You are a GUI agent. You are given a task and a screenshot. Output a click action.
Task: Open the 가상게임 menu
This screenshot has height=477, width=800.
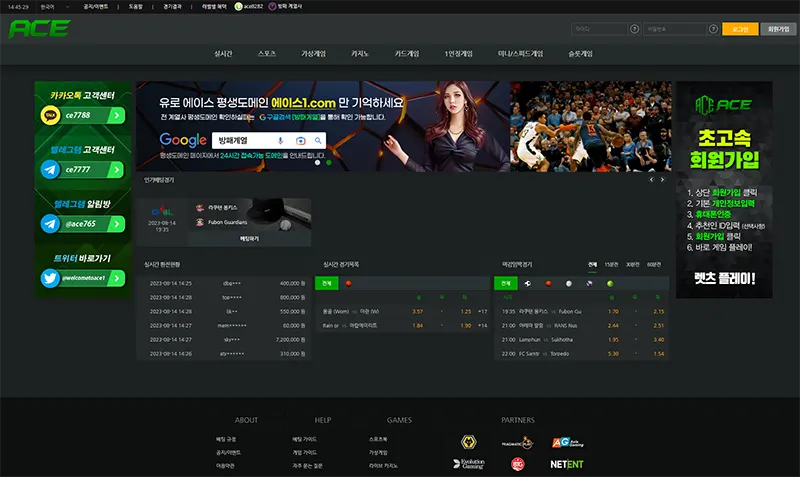click(313, 54)
